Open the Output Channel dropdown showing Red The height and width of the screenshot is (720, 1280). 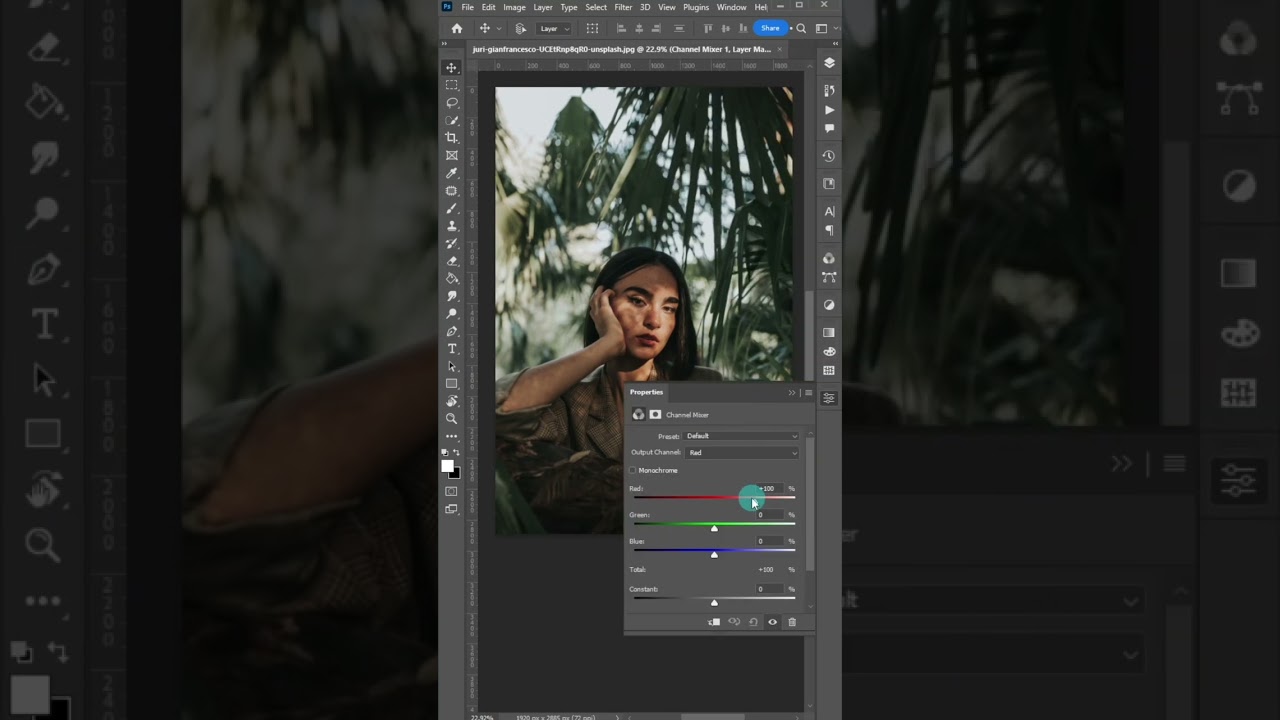click(742, 453)
